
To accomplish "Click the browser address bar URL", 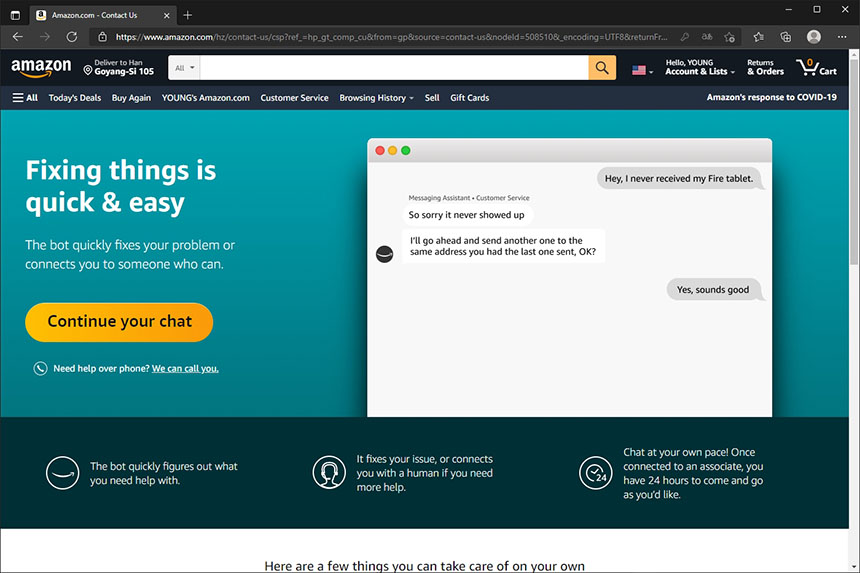I will click(391, 37).
